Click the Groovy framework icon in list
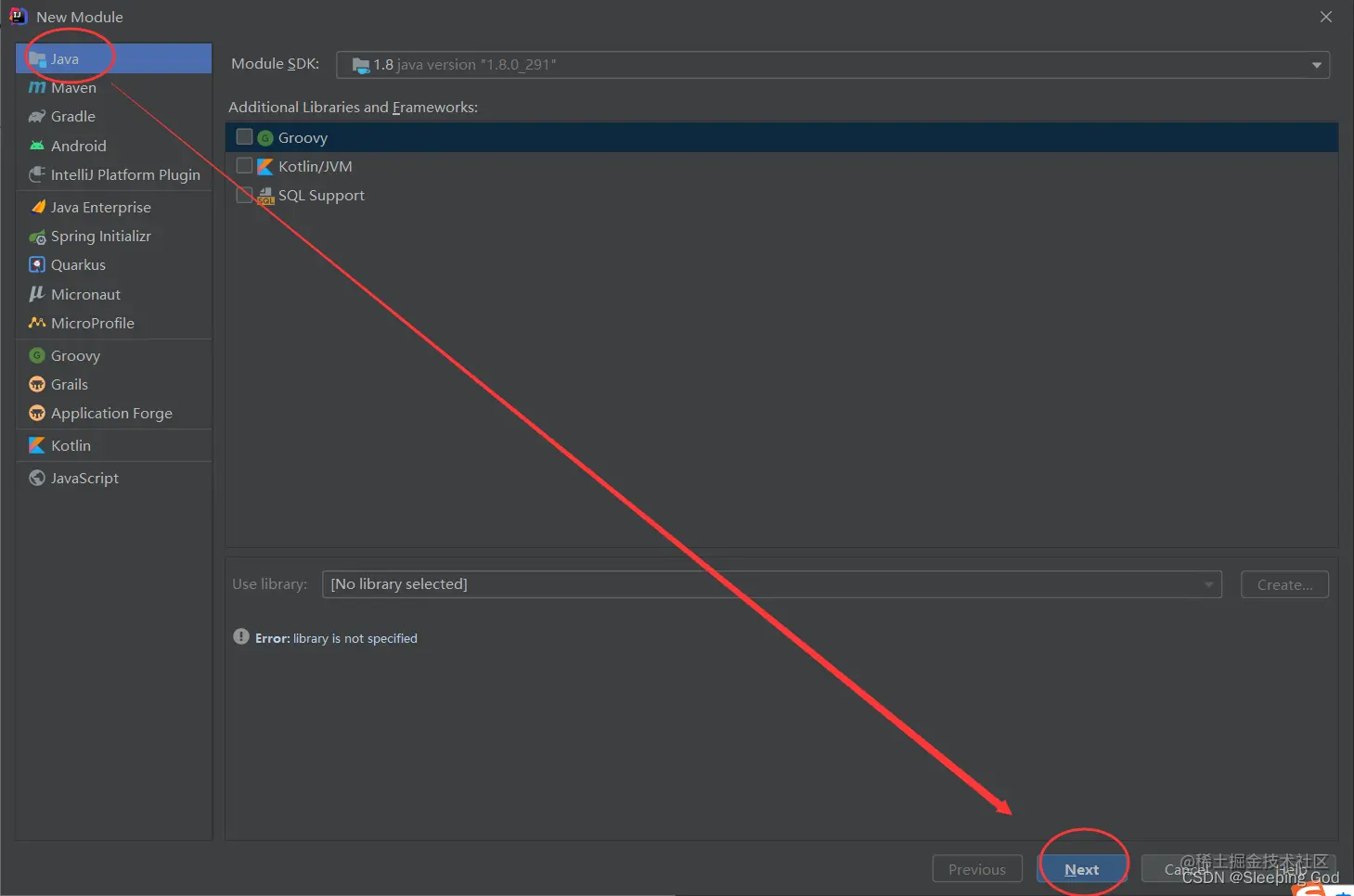This screenshot has height=896, width=1354. pyautogui.click(x=265, y=138)
